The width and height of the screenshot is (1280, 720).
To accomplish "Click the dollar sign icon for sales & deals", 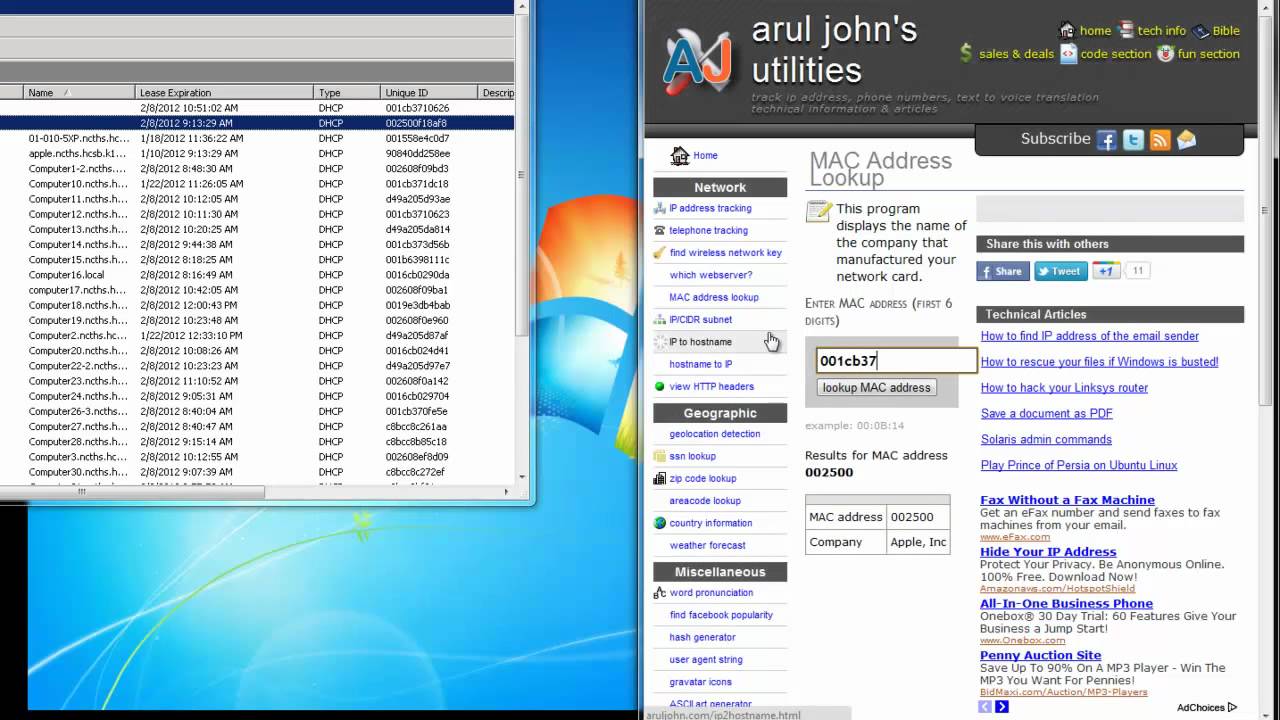I will coord(966,53).
